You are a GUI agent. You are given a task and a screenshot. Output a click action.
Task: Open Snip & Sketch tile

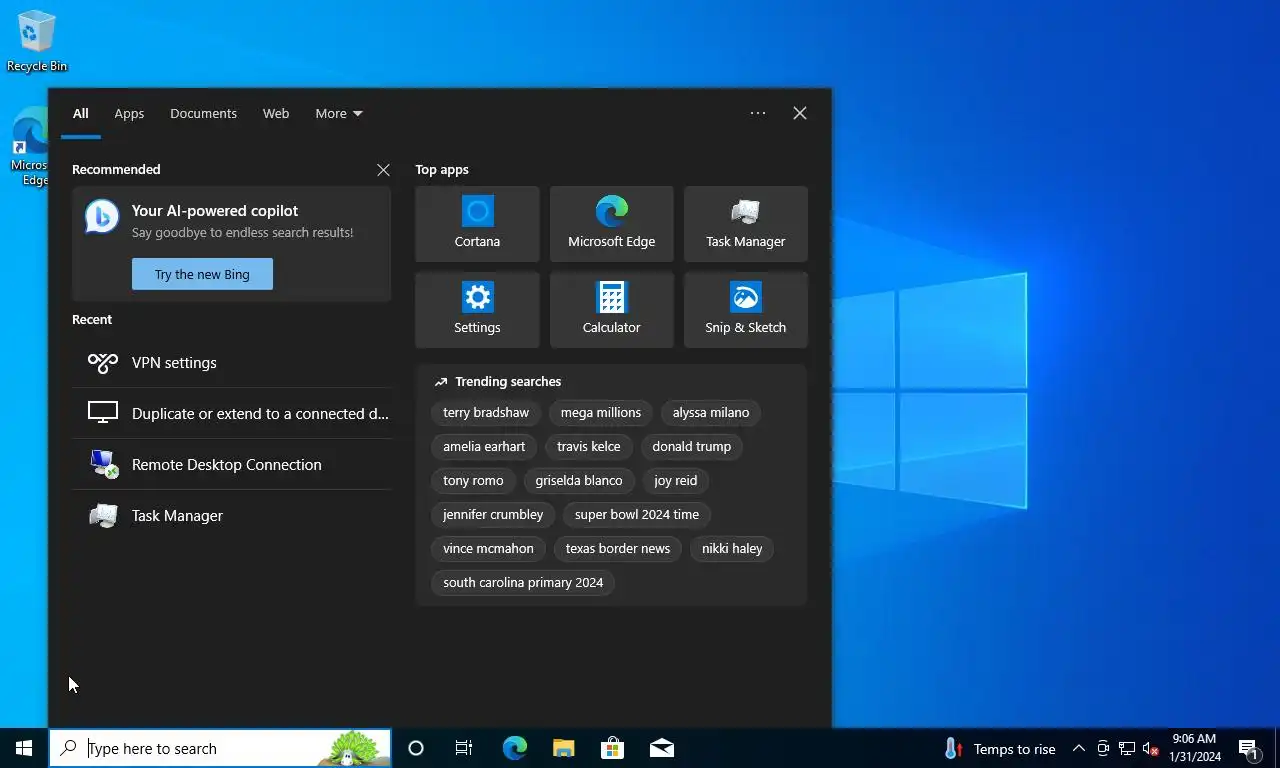[745, 310]
